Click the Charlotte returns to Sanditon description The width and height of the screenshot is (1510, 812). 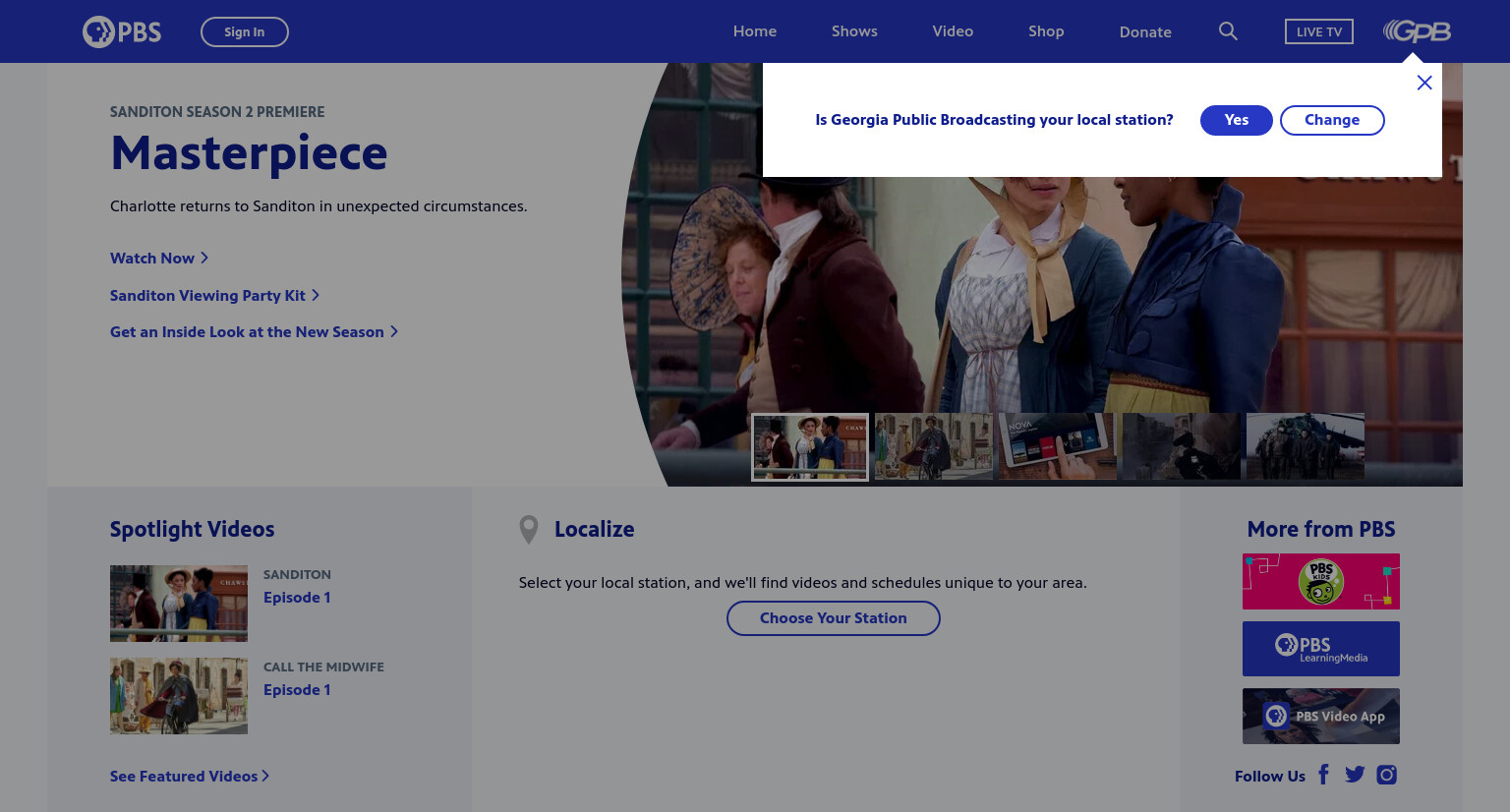pyautogui.click(x=319, y=206)
